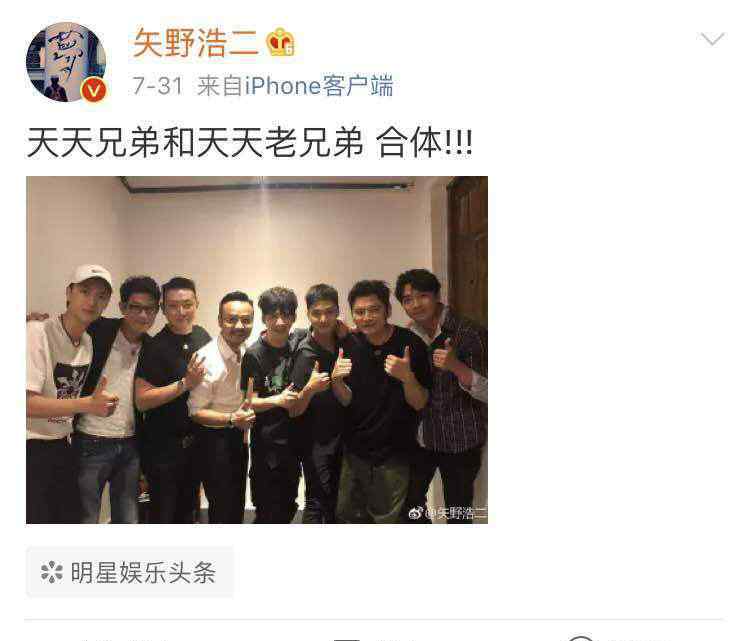Select the 来自 source label text
Image resolution: width=750 pixels, height=641 pixels.
click(x=220, y=86)
